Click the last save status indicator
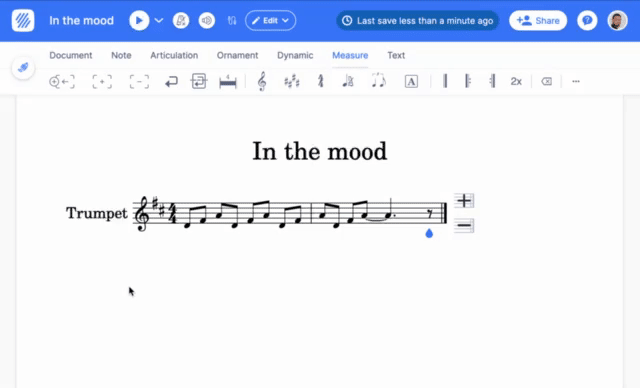Viewport: 640px width, 388px height. [417, 20]
